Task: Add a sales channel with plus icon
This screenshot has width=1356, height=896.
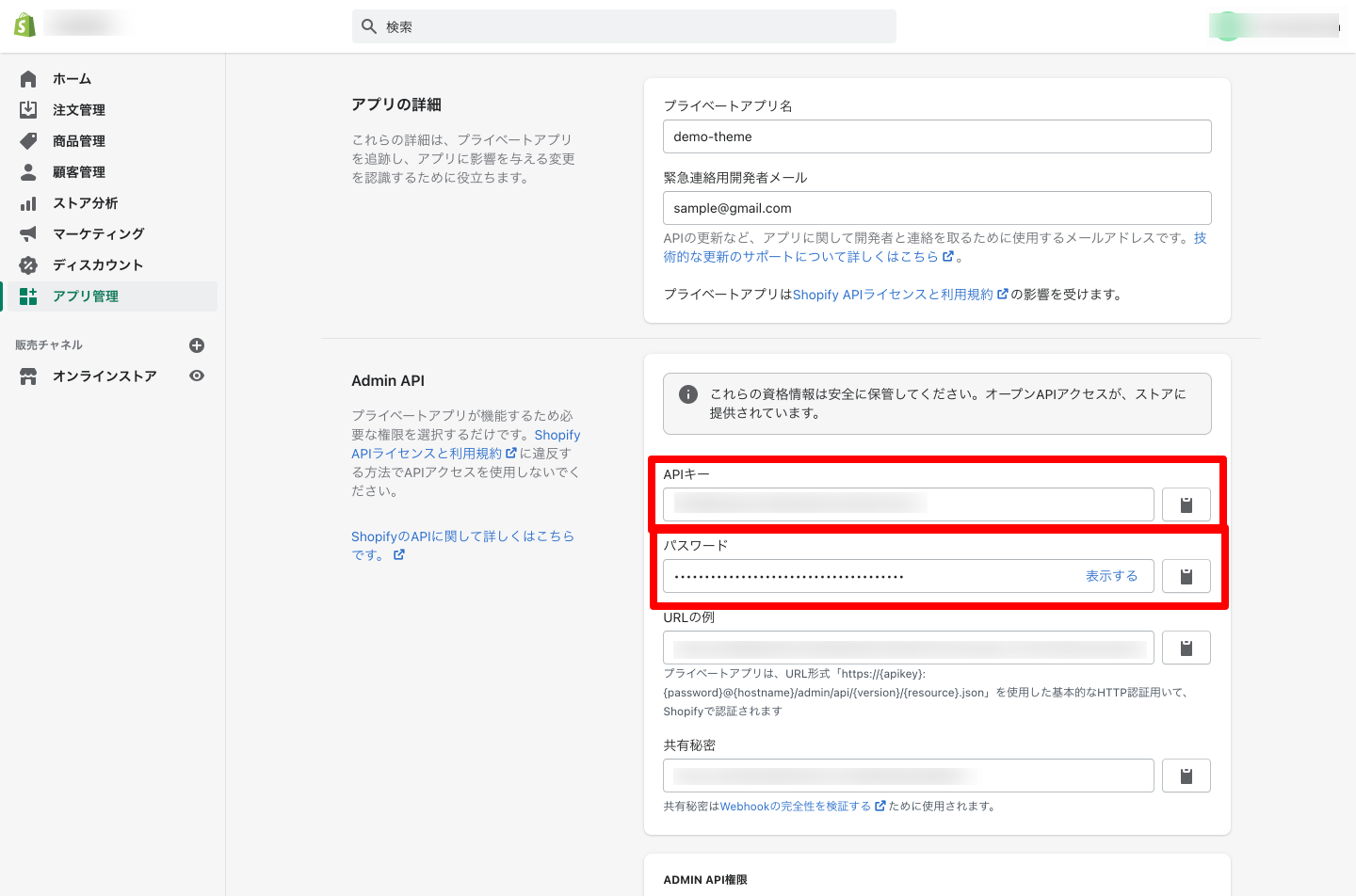Action: click(197, 345)
